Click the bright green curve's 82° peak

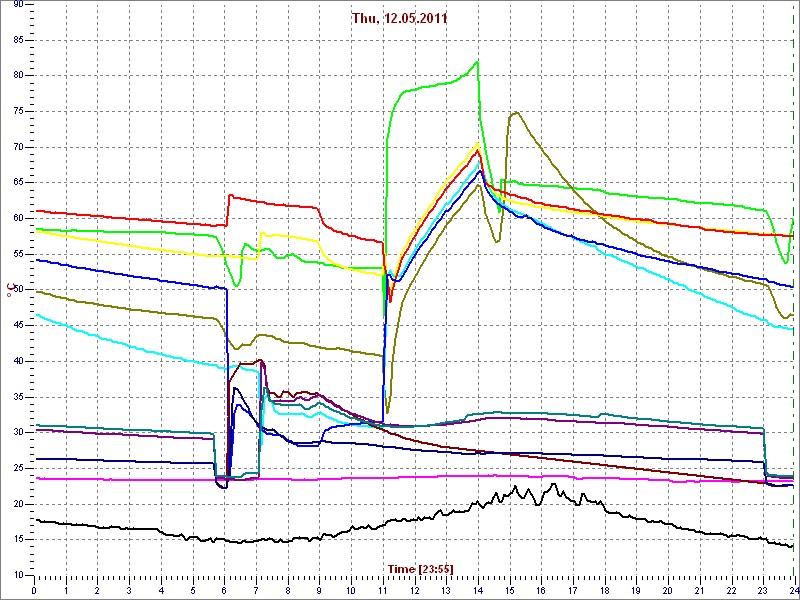[x=478, y=62]
